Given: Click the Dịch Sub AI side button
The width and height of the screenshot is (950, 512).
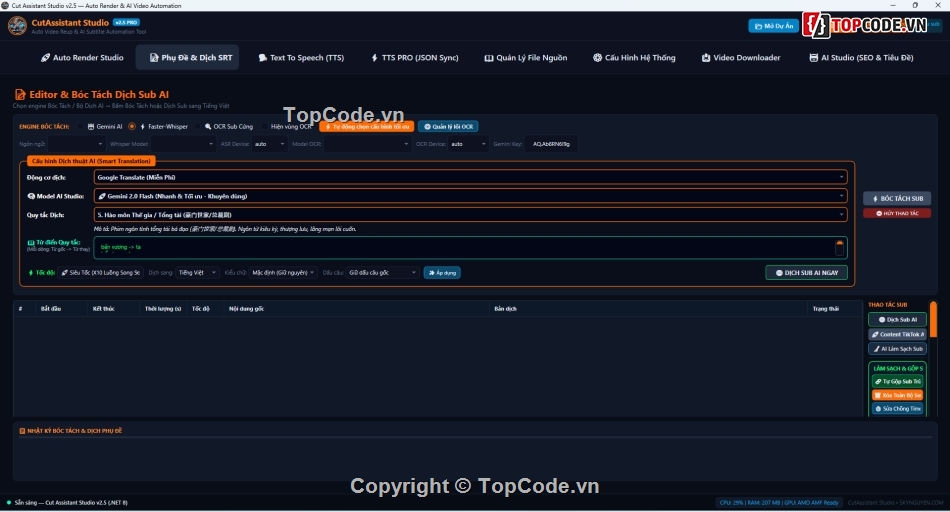Looking at the screenshot, I should tap(897, 319).
